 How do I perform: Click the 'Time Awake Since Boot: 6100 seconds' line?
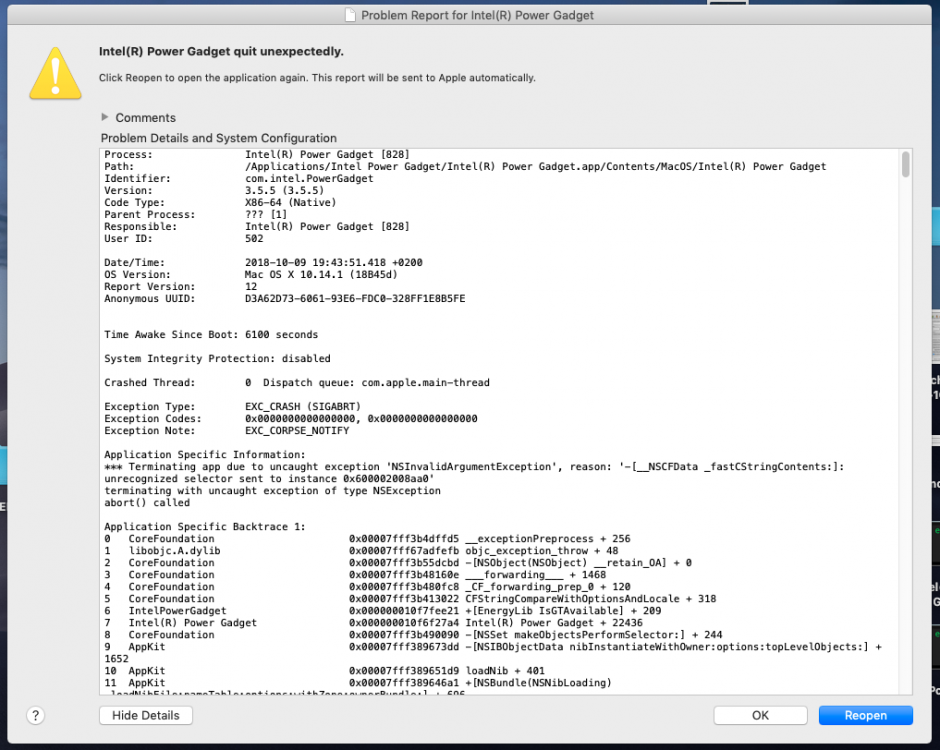point(211,335)
